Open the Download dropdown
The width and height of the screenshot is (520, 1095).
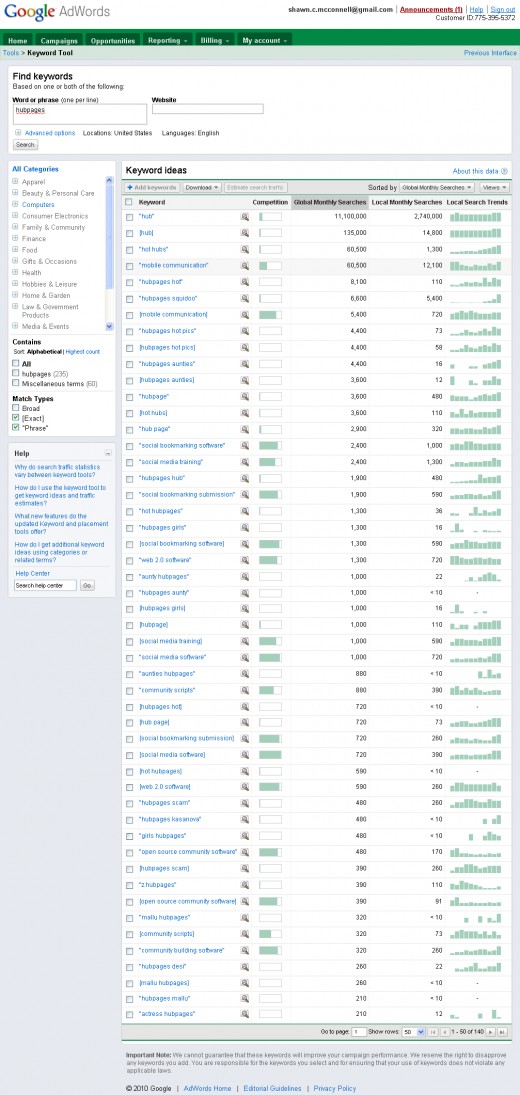(202, 187)
